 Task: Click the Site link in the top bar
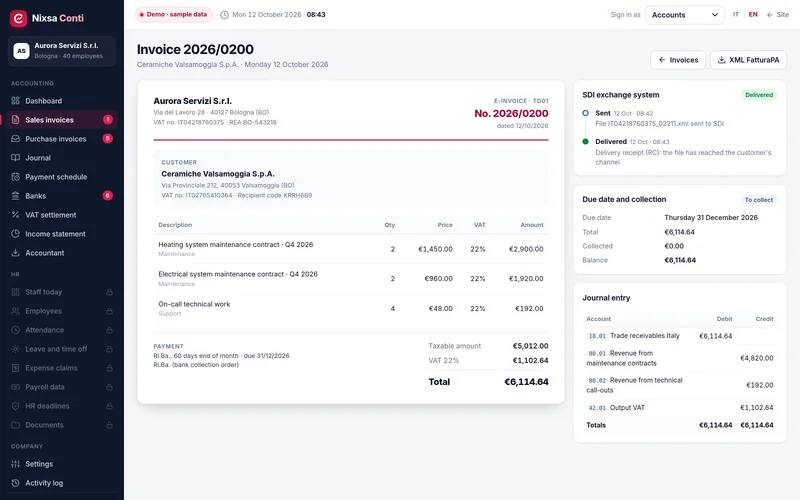(x=778, y=15)
